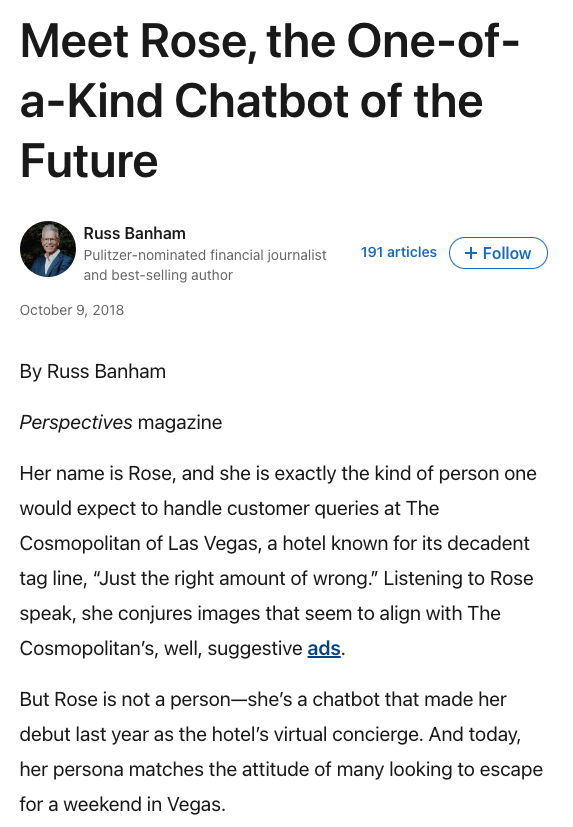Image resolution: width=573 pixels, height=827 pixels.
Task: Click the 'Pulitzer-nominated financial journalist' tagline
Action: 205,255
